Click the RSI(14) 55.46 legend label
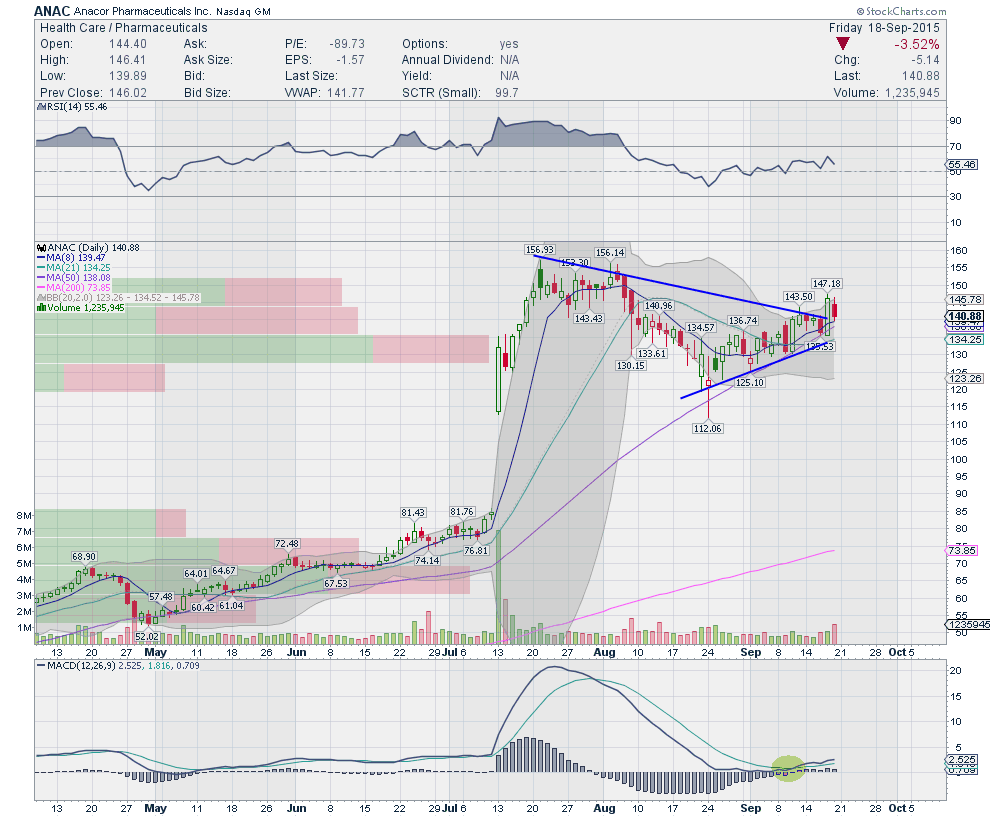This screenshot has height=817, width=990. tap(77, 107)
